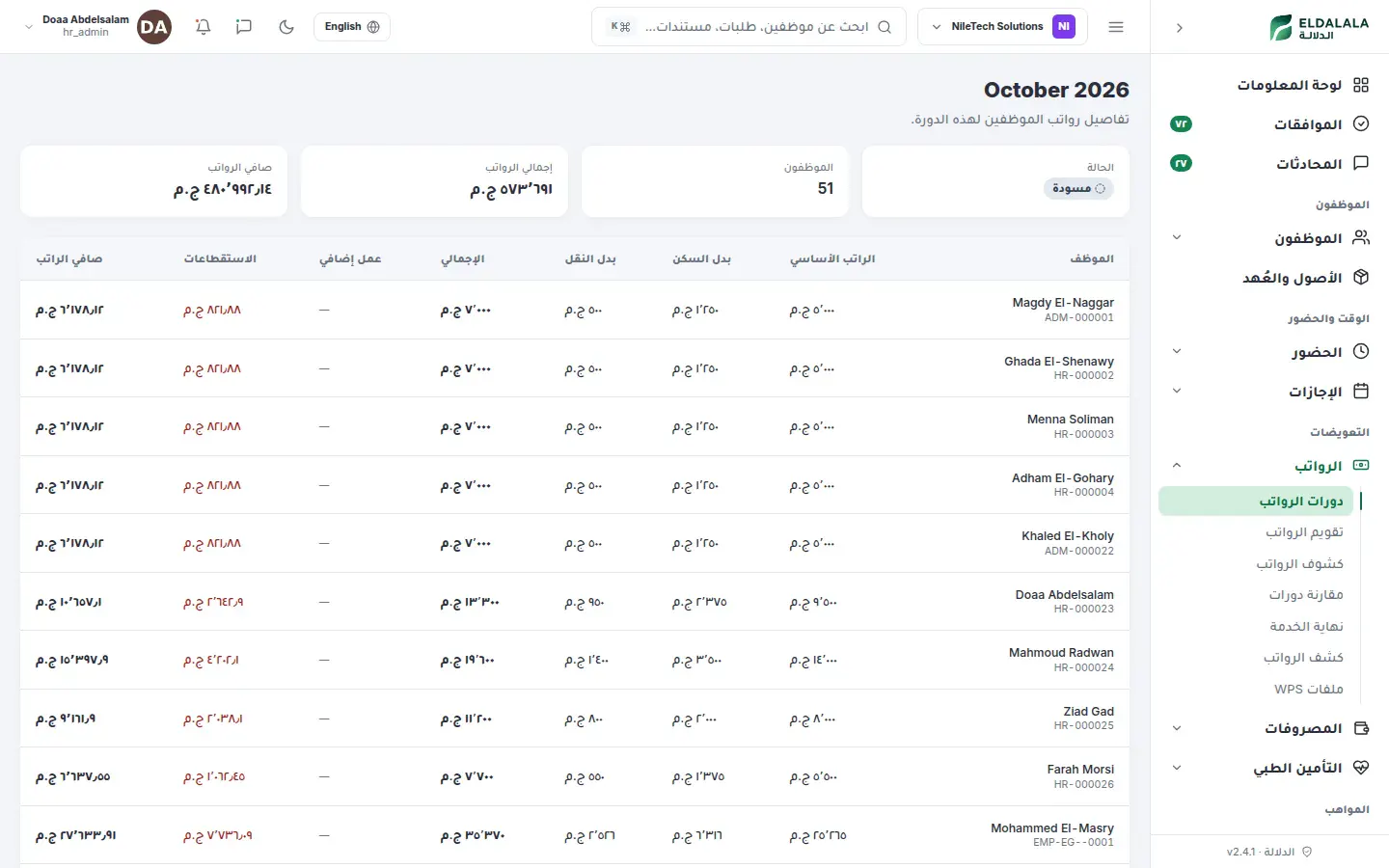Select the Mahmoud Radwan employee row name
The width and height of the screenshot is (1389, 868).
pos(1061,653)
